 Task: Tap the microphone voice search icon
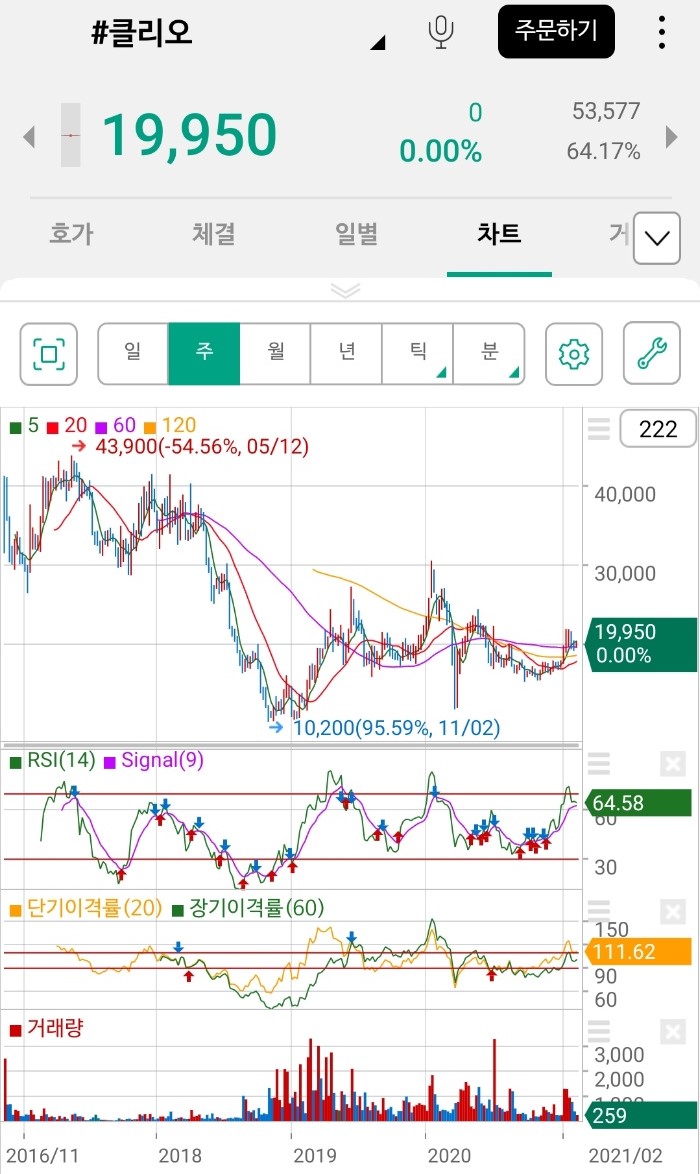(441, 31)
